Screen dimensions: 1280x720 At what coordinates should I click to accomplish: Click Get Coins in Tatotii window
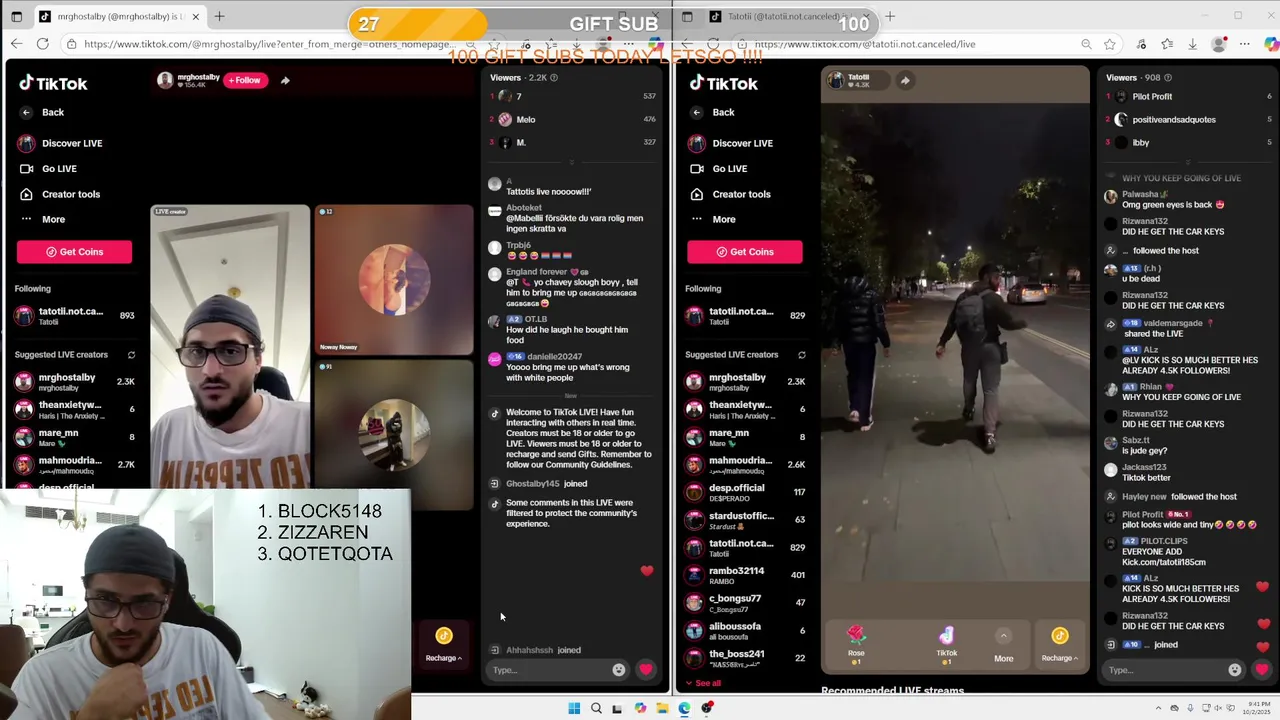coord(744,252)
